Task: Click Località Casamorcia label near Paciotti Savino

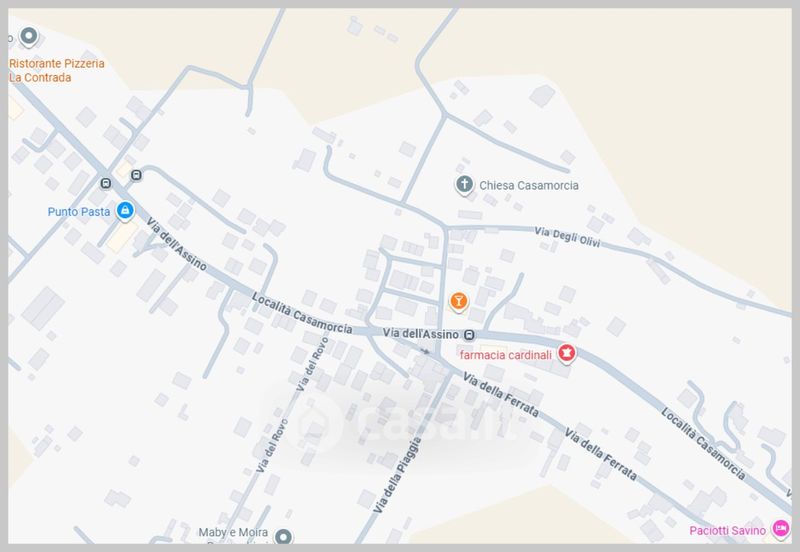Action: [704, 443]
